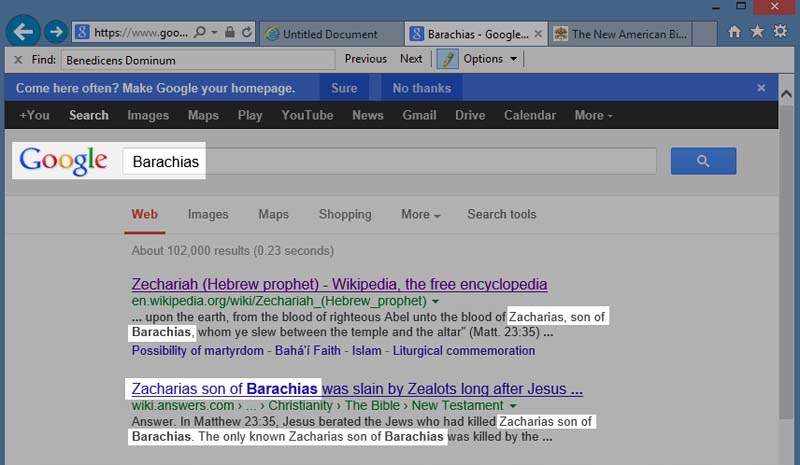Go back with the browser Back arrow
Screen dimensions: 800x465
point(23,32)
